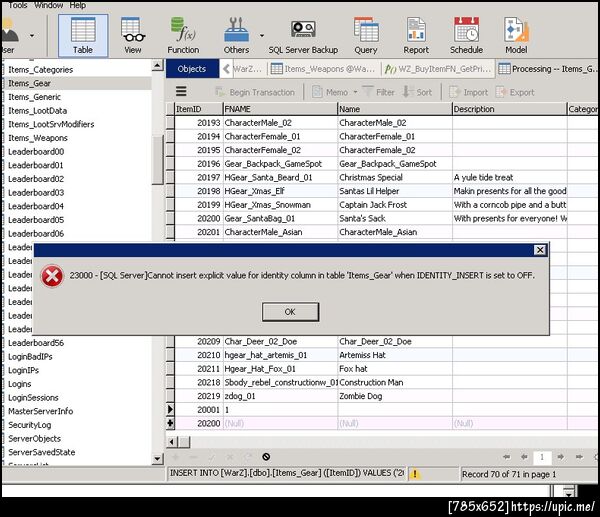
Task: Click the Memo toolbar button
Action: click(x=330, y=92)
